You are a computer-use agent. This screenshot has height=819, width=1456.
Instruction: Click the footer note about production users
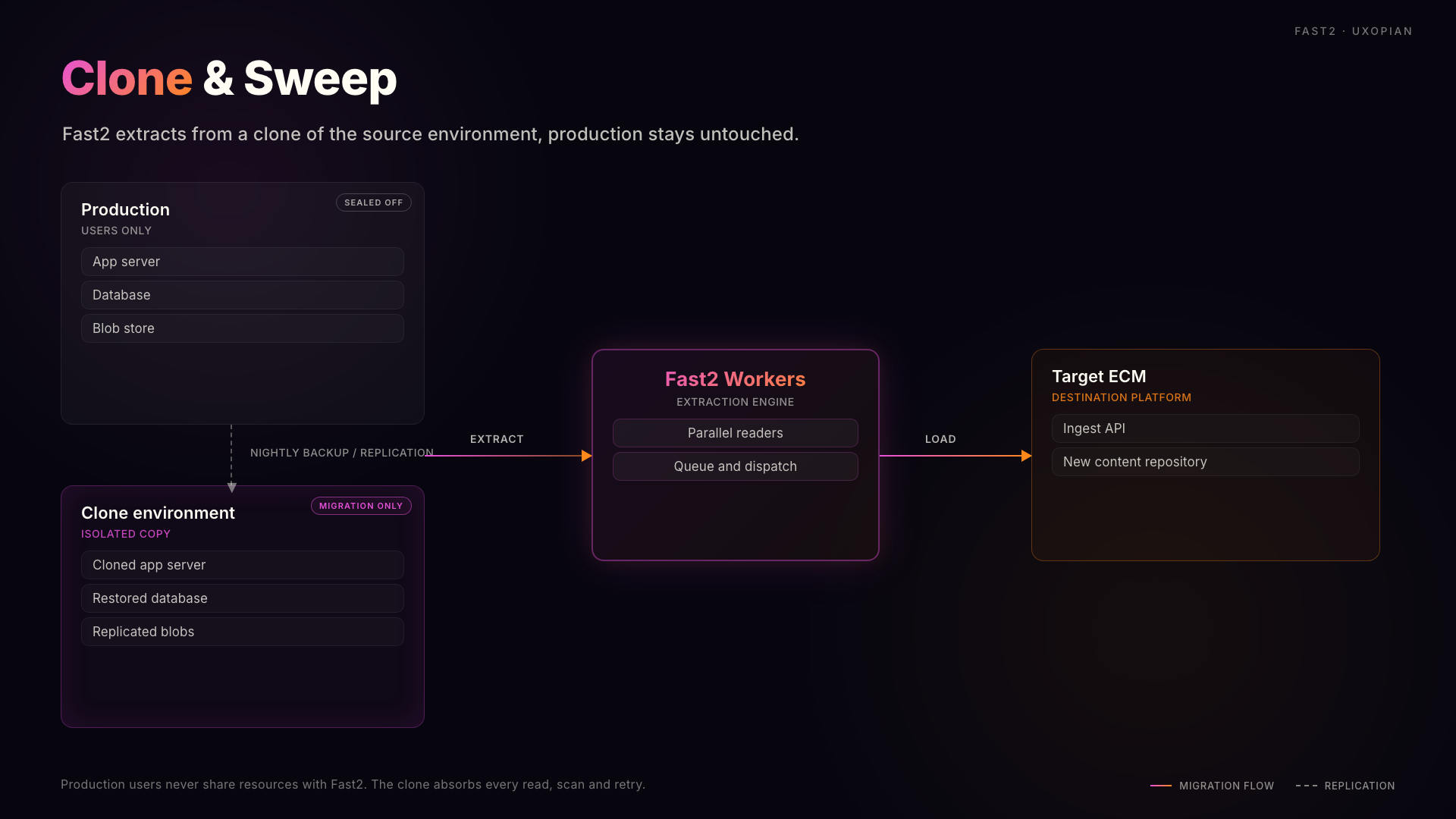tap(353, 784)
